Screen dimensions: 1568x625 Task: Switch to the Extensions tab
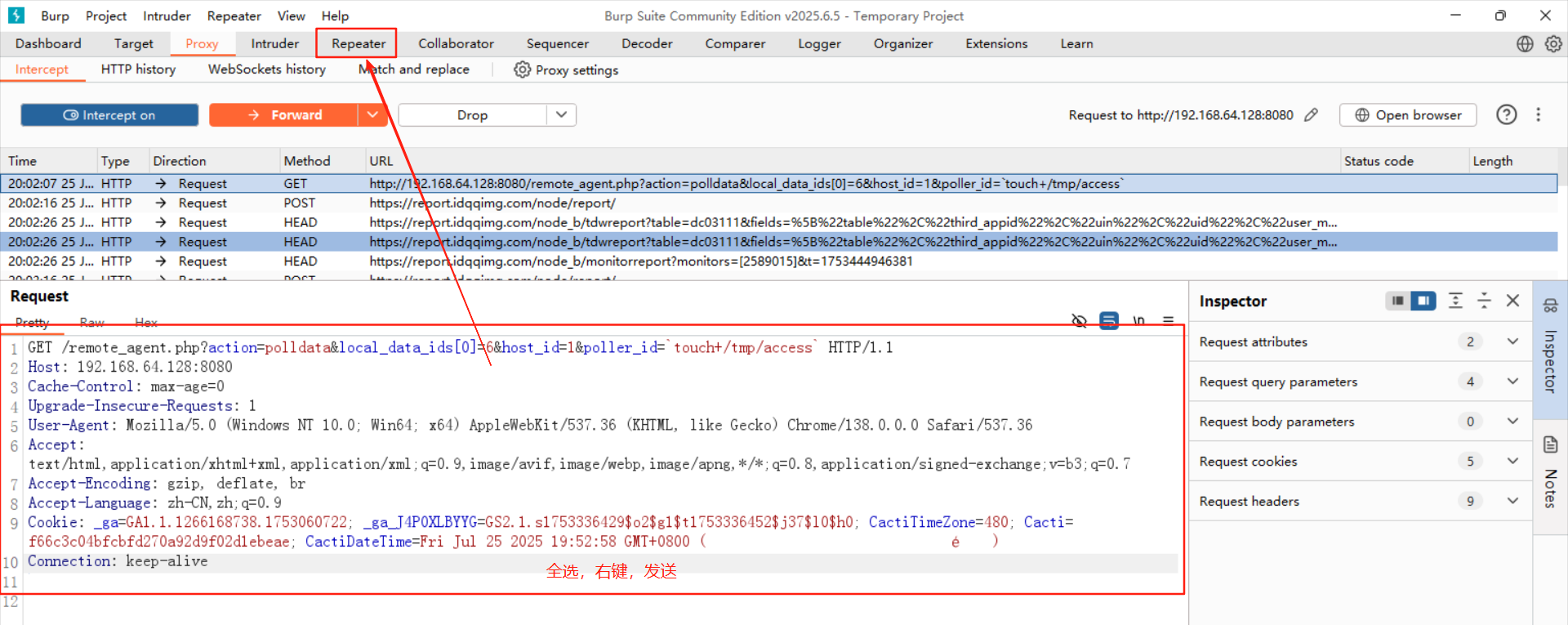pos(996,44)
